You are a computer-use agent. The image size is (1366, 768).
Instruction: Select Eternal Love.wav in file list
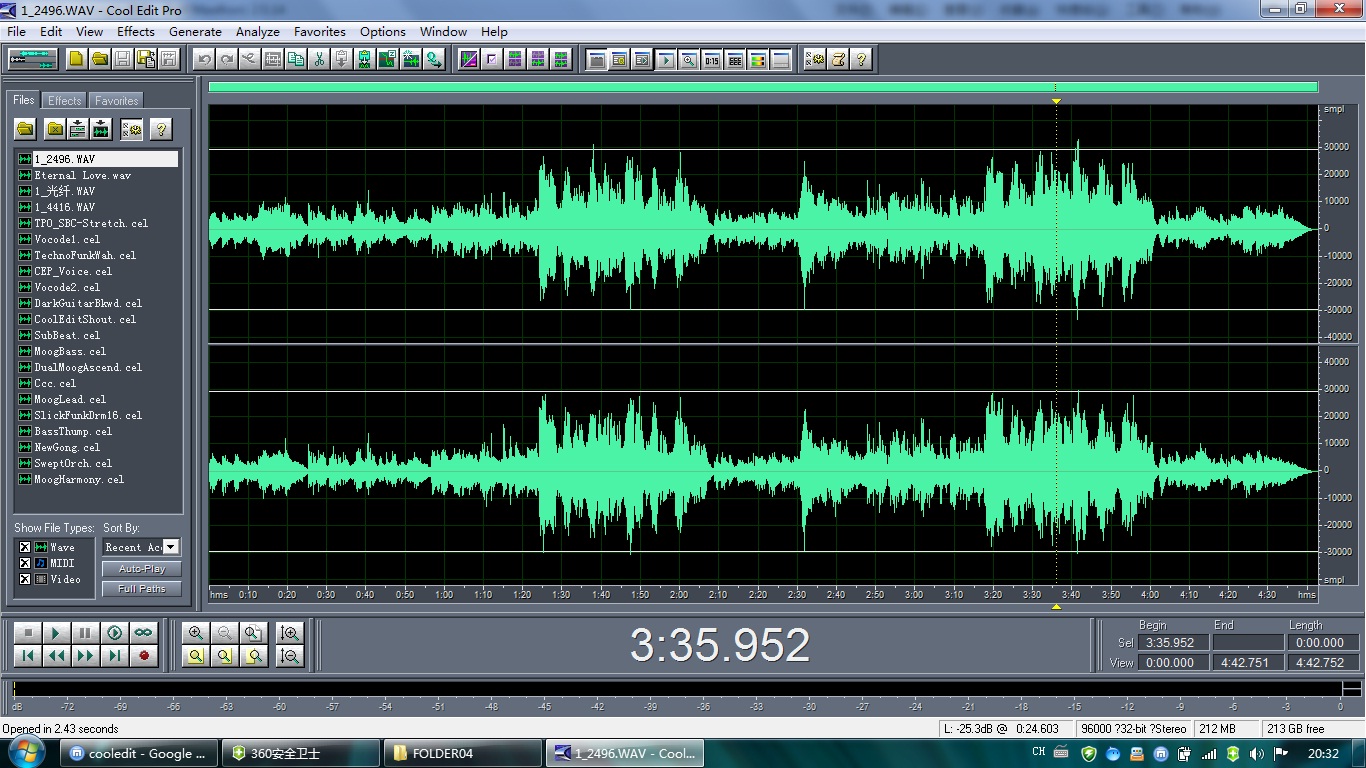click(83, 175)
